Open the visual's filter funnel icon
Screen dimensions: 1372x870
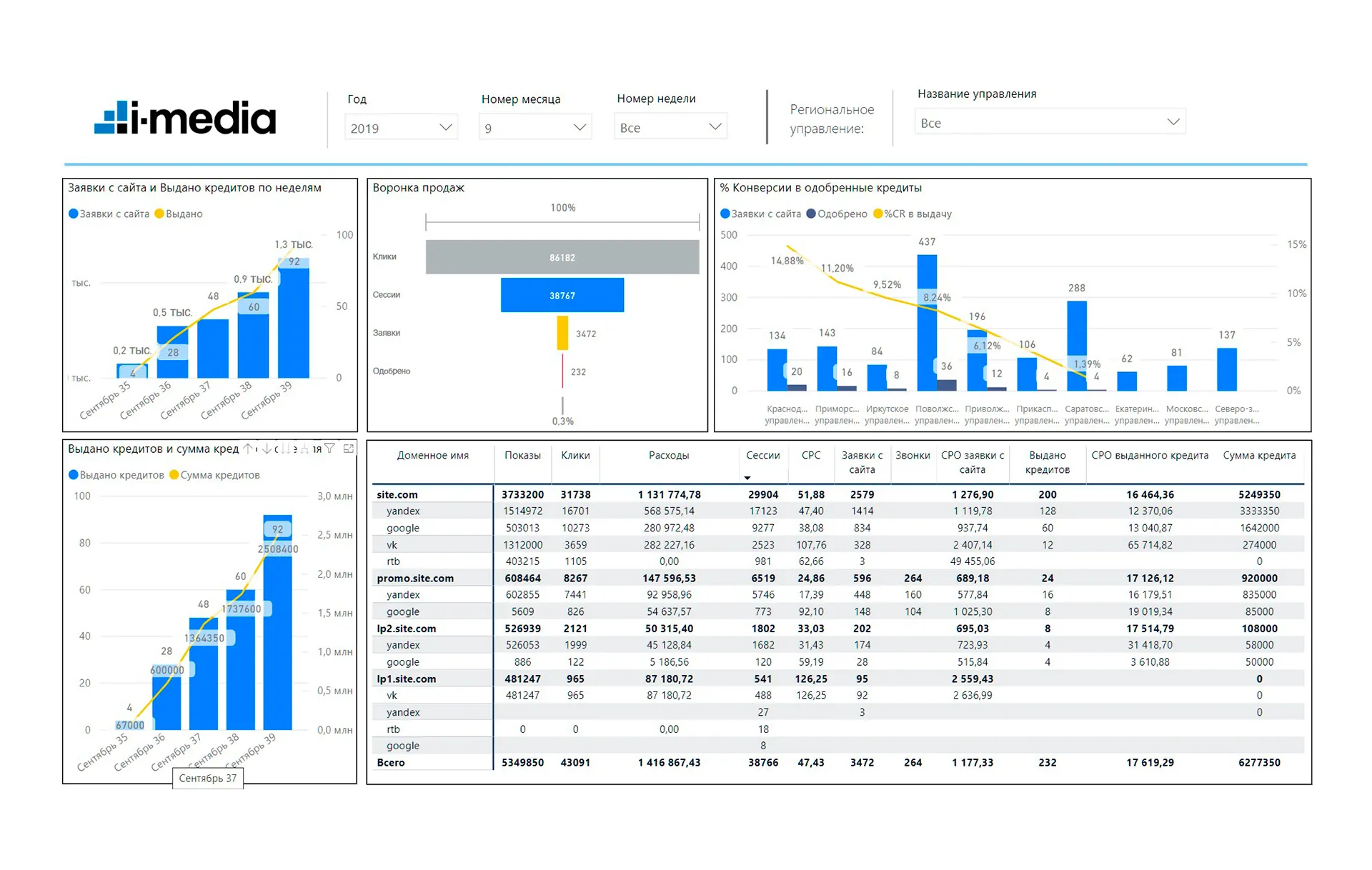(x=329, y=449)
